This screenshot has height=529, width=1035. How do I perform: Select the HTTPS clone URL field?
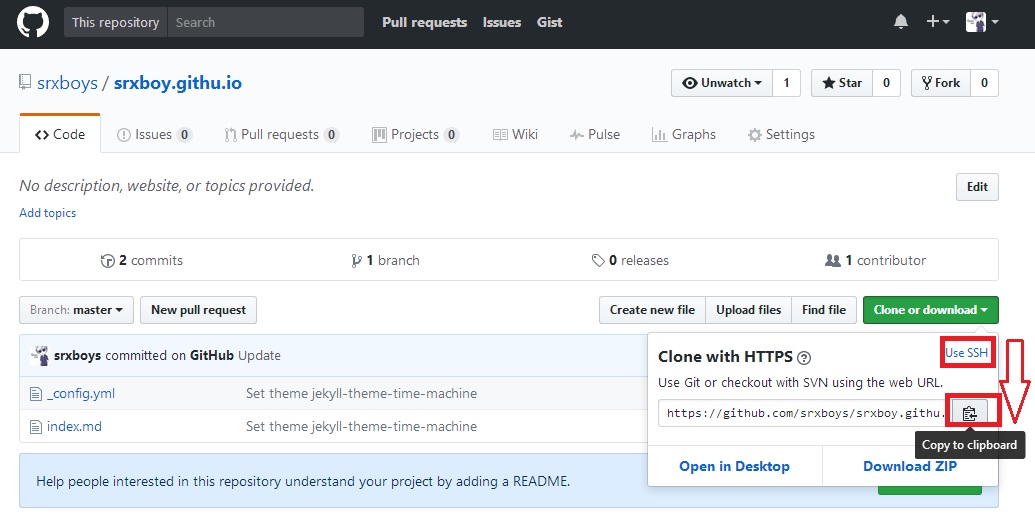[x=805, y=413]
